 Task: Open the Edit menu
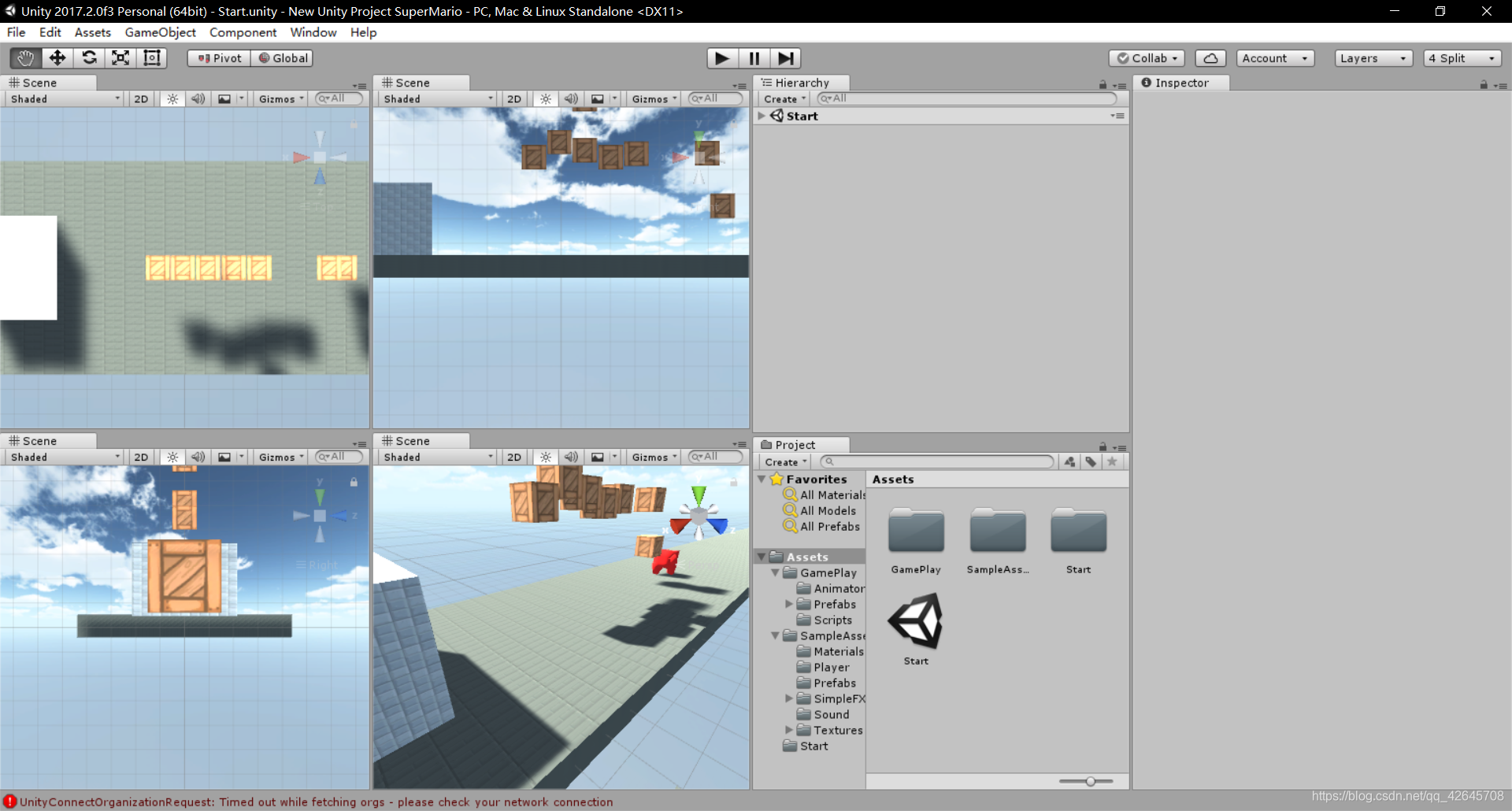click(50, 32)
